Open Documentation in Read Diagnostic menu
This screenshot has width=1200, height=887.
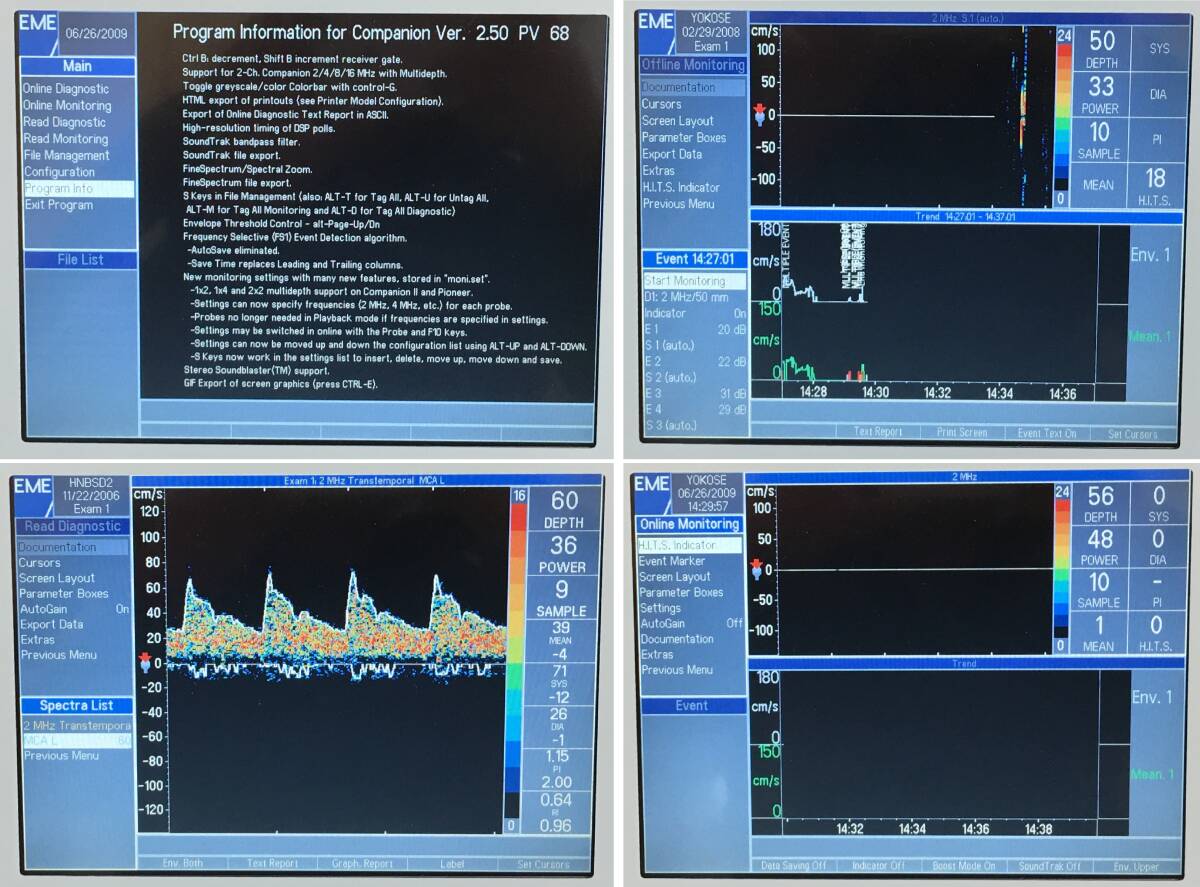[74, 547]
